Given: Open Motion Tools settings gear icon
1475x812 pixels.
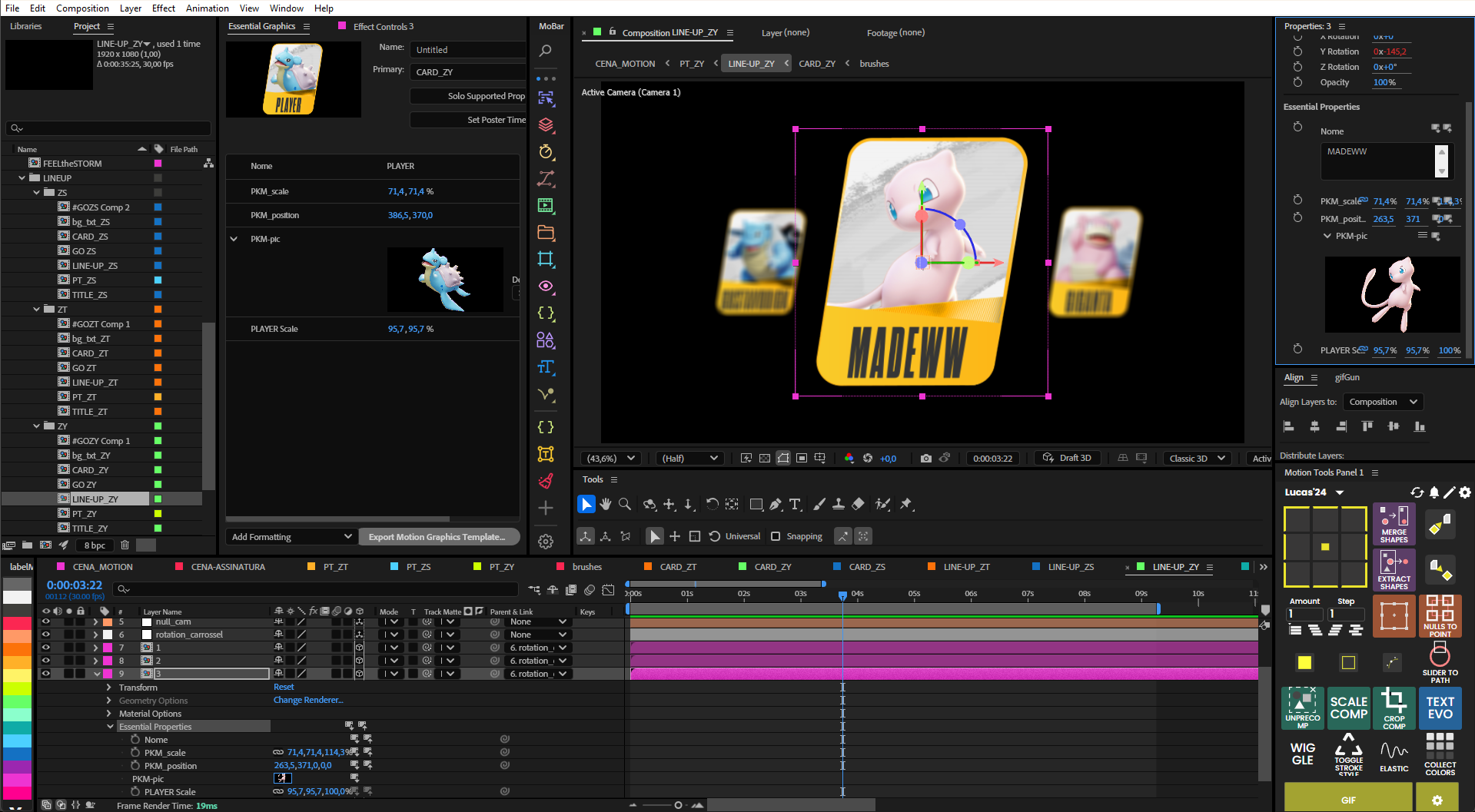Looking at the screenshot, I should click(x=1465, y=492).
